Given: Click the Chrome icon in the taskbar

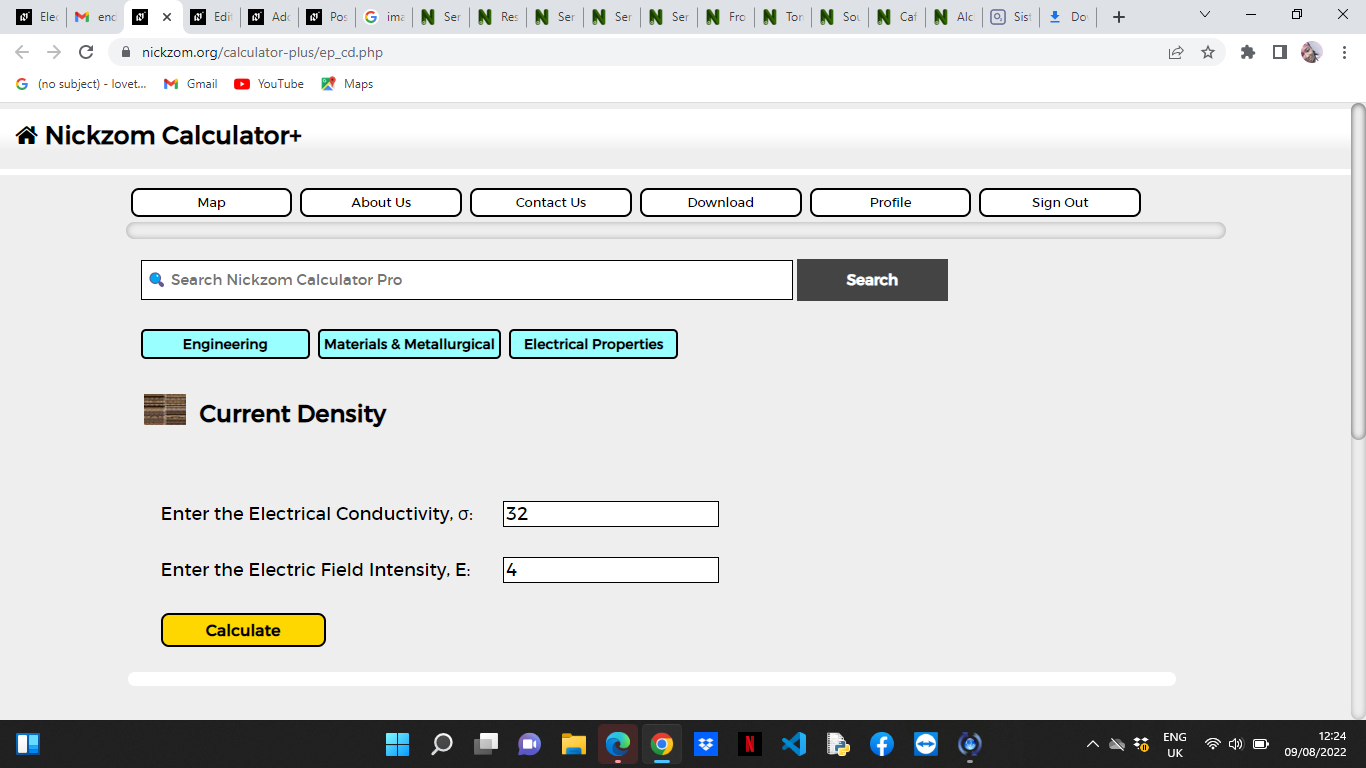Looking at the screenshot, I should (x=661, y=744).
